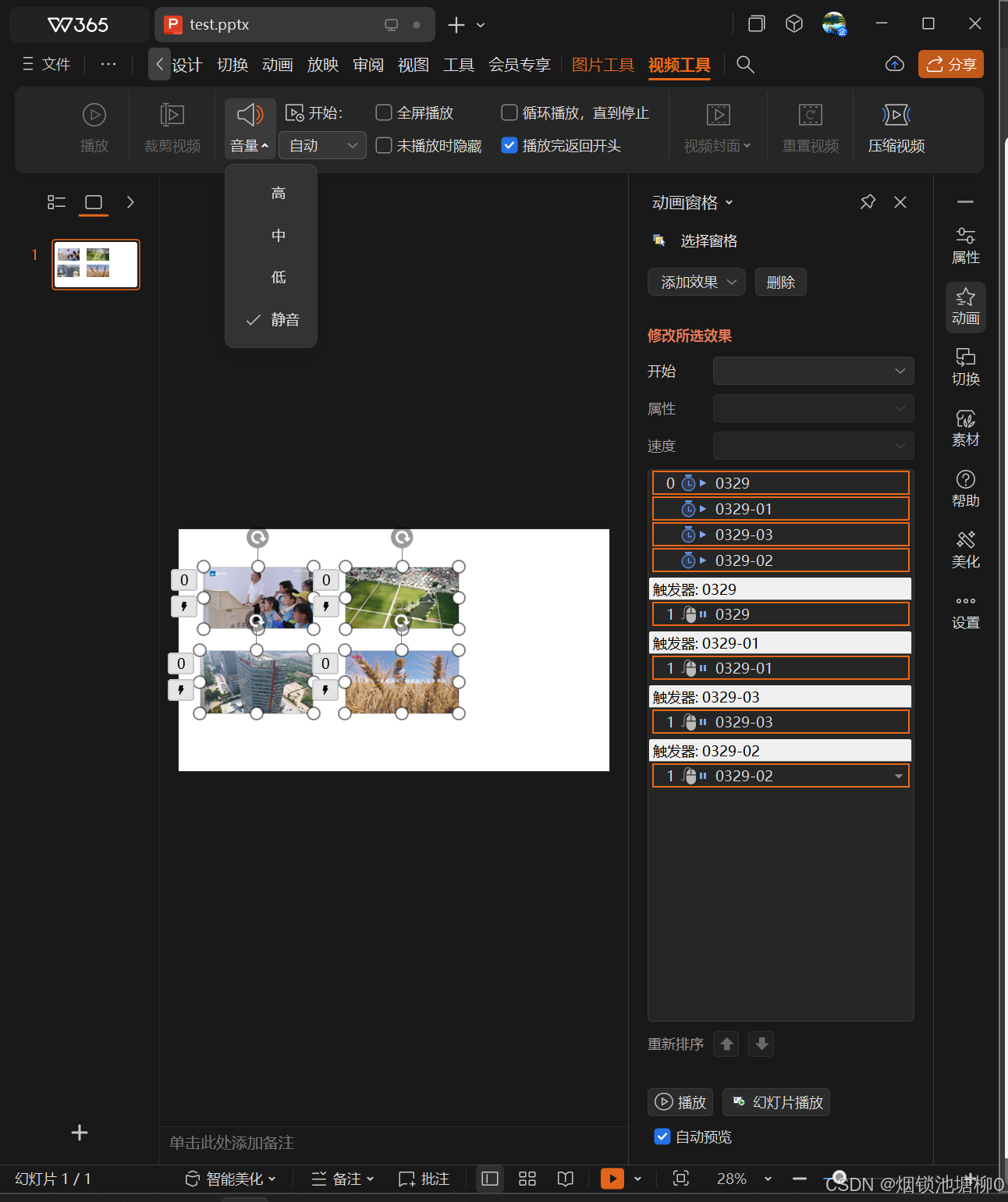Open 属性 property dropdown in effect settings
Viewport: 1008px width, 1202px height.
(813, 408)
